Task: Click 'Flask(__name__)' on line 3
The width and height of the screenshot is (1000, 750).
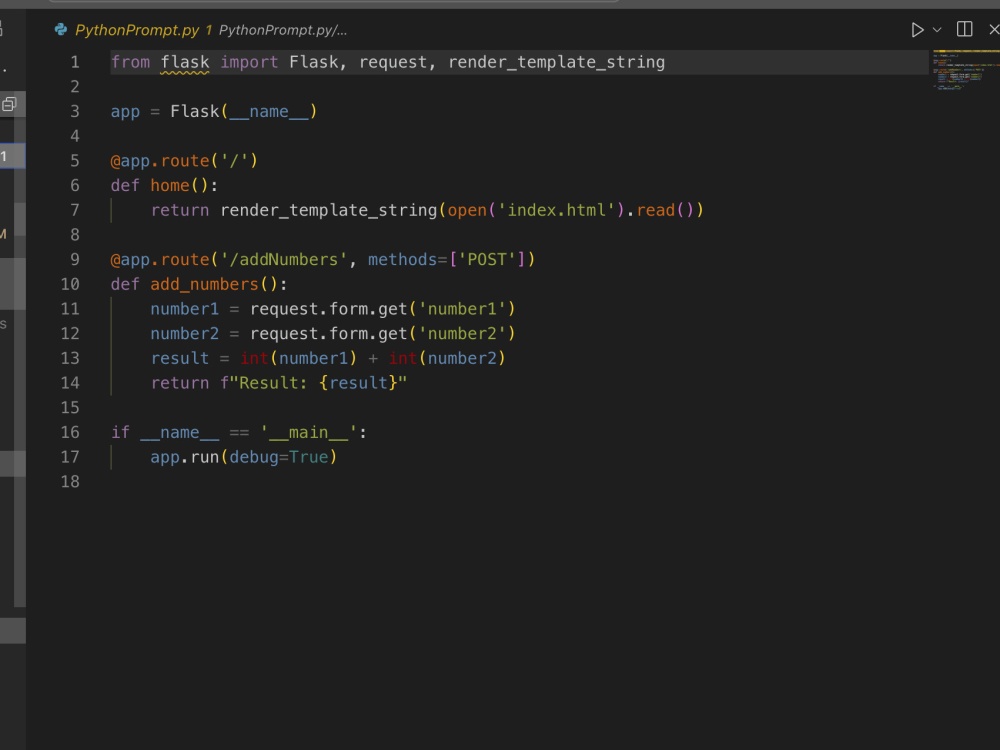Action: point(244,112)
